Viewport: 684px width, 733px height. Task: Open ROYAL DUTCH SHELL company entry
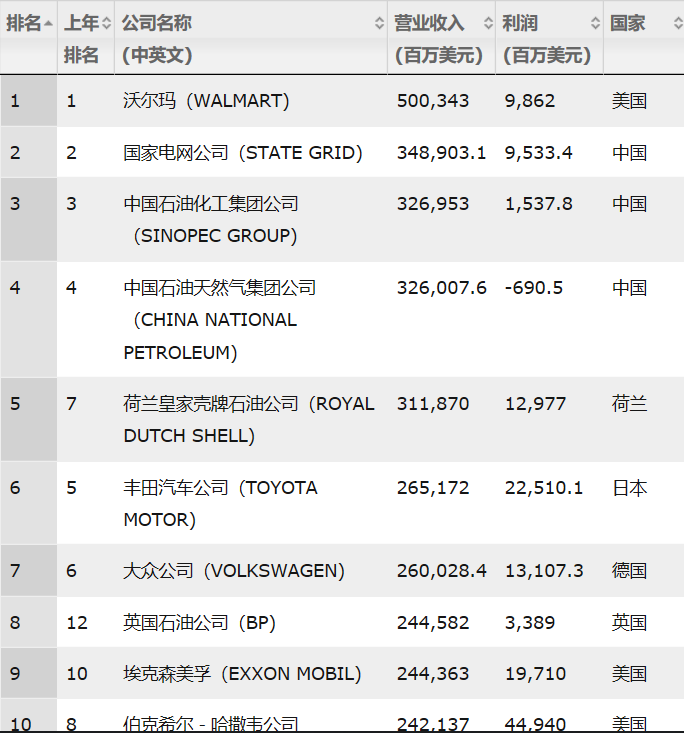tap(249, 420)
